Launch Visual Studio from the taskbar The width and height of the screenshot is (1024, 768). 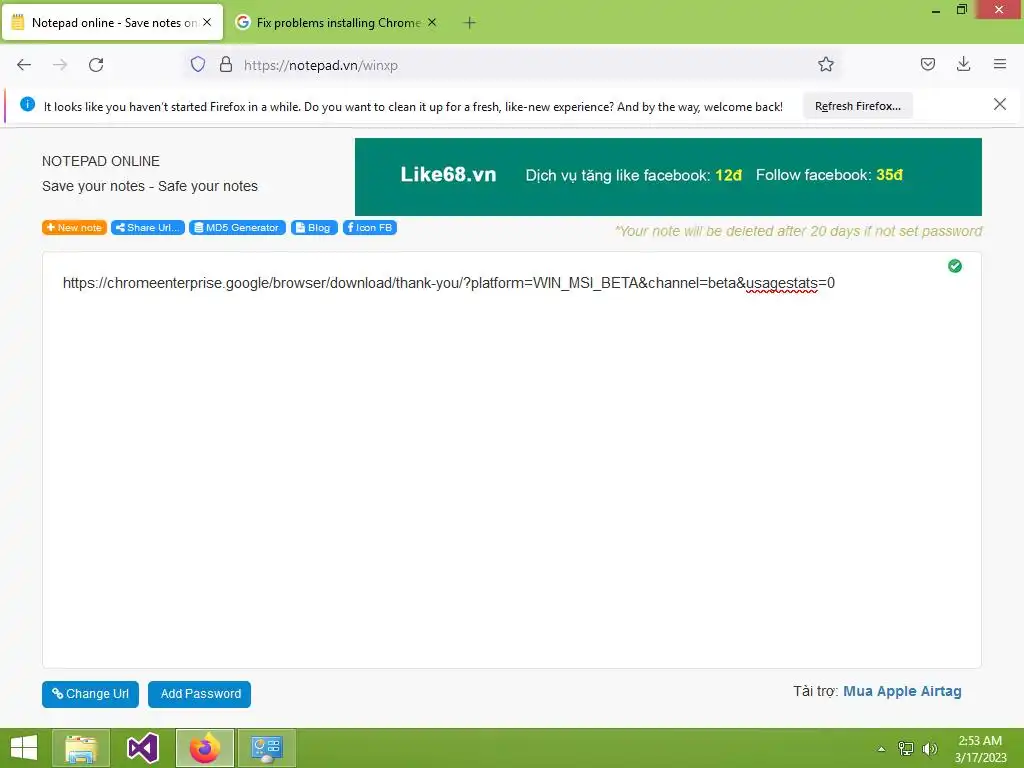point(142,748)
